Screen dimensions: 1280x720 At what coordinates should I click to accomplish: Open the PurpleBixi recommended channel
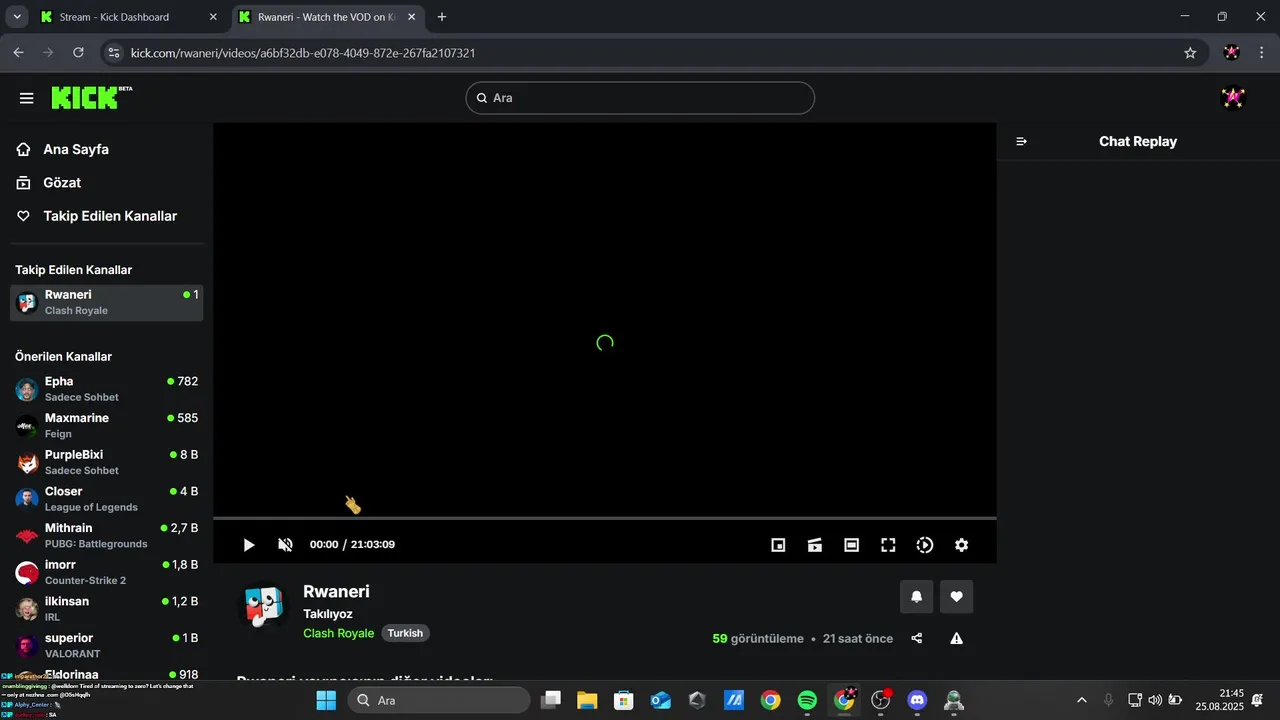point(107,462)
